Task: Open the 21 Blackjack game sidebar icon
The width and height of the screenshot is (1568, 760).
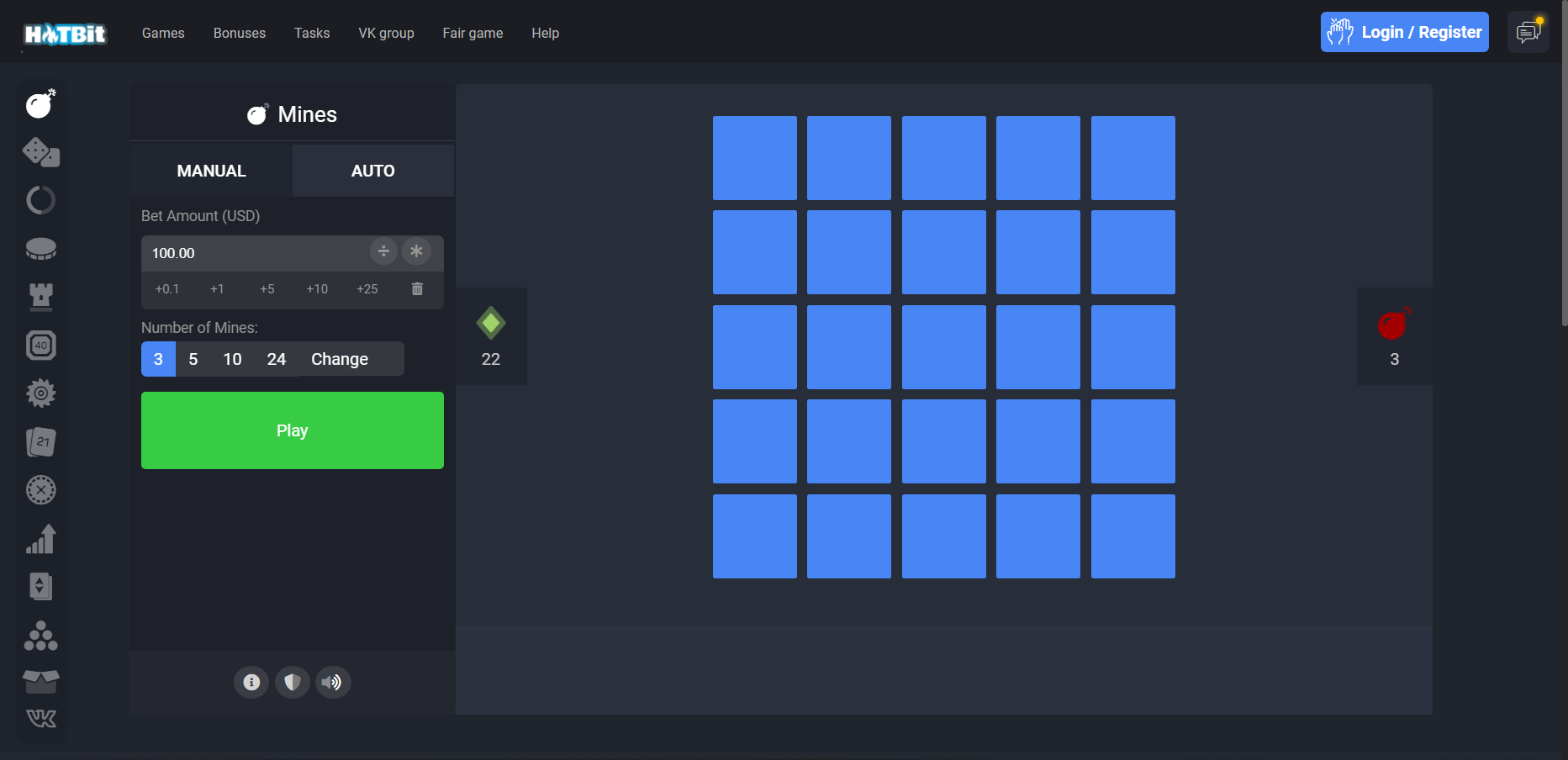Action: (x=40, y=441)
